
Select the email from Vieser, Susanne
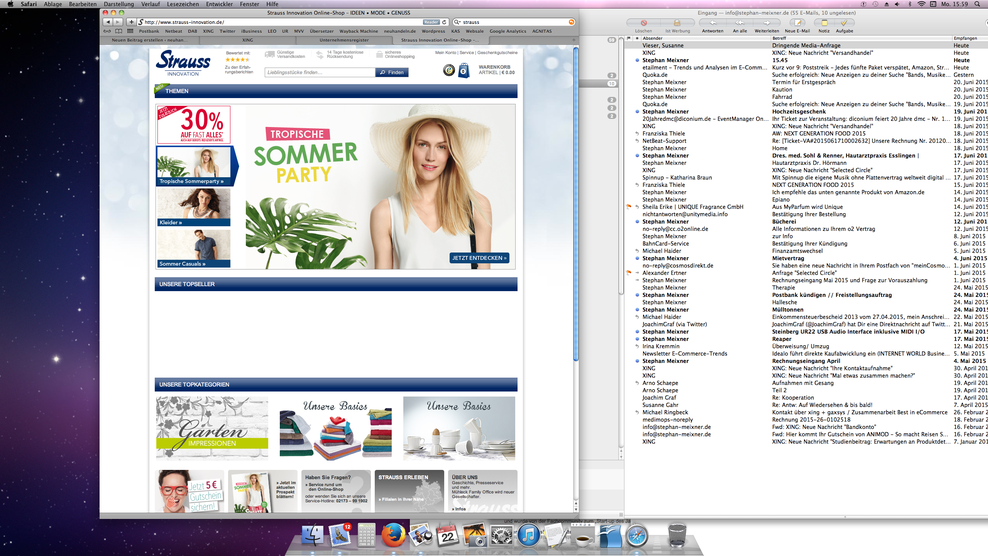807,45
